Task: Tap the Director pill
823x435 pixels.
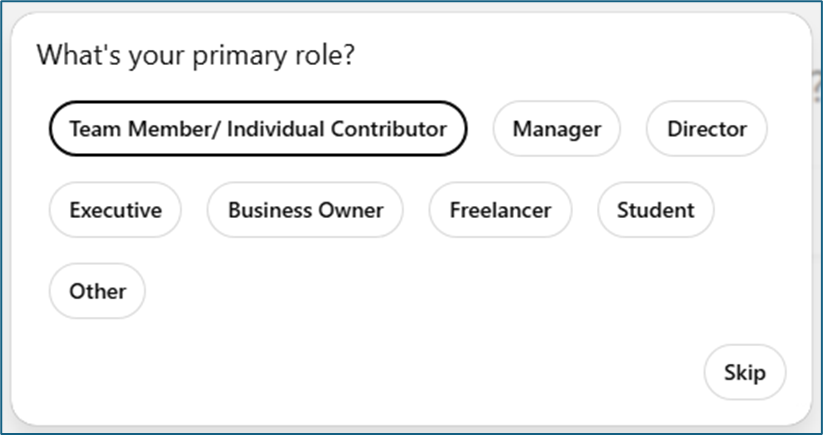Action: click(707, 129)
